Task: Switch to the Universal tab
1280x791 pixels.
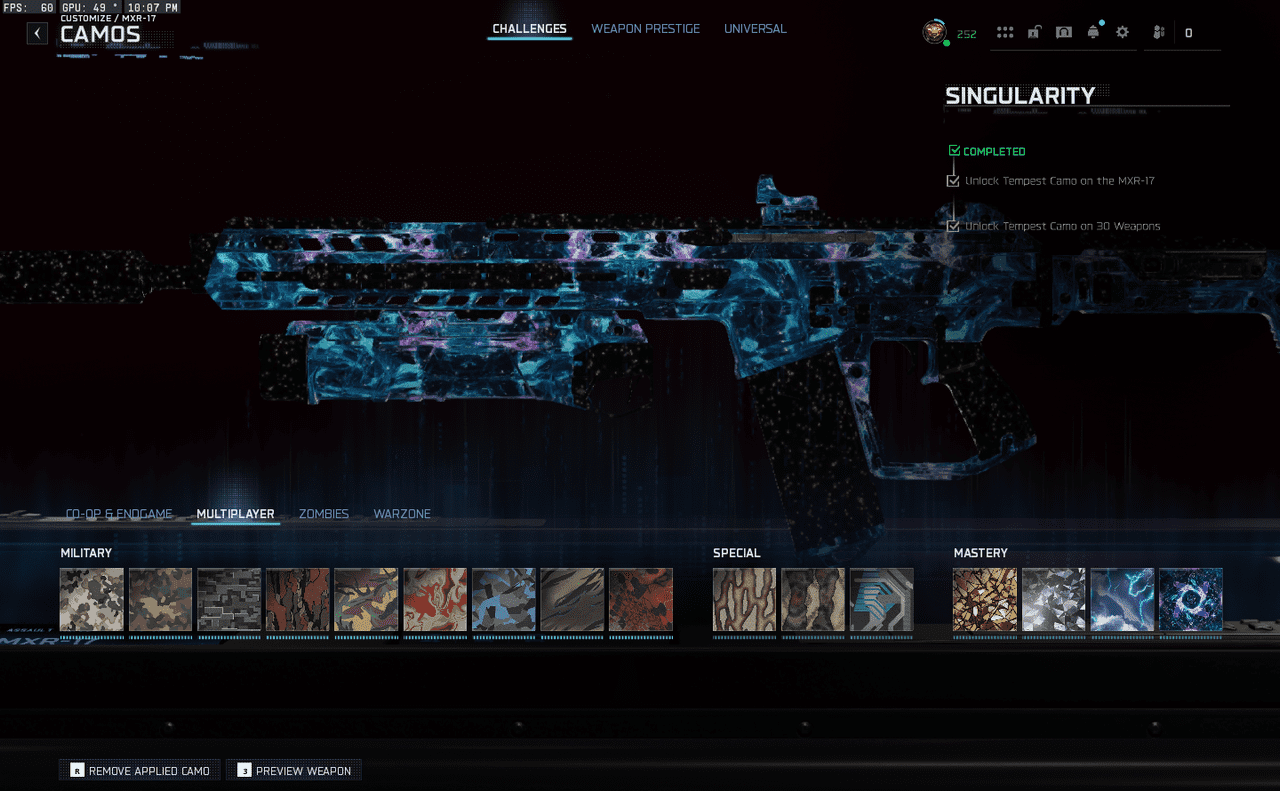Action: pyautogui.click(x=755, y=29)
